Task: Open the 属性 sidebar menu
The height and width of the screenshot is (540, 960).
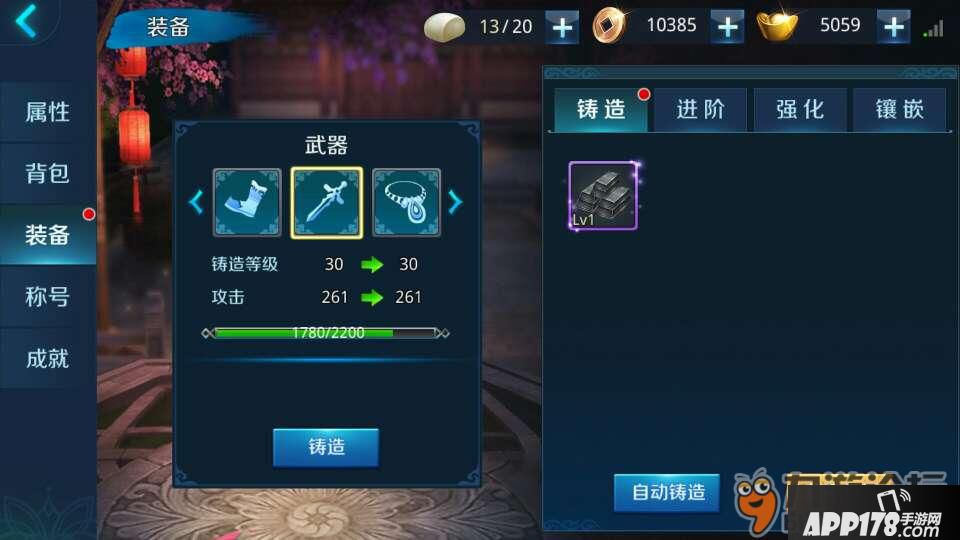Action: [48, 113]
